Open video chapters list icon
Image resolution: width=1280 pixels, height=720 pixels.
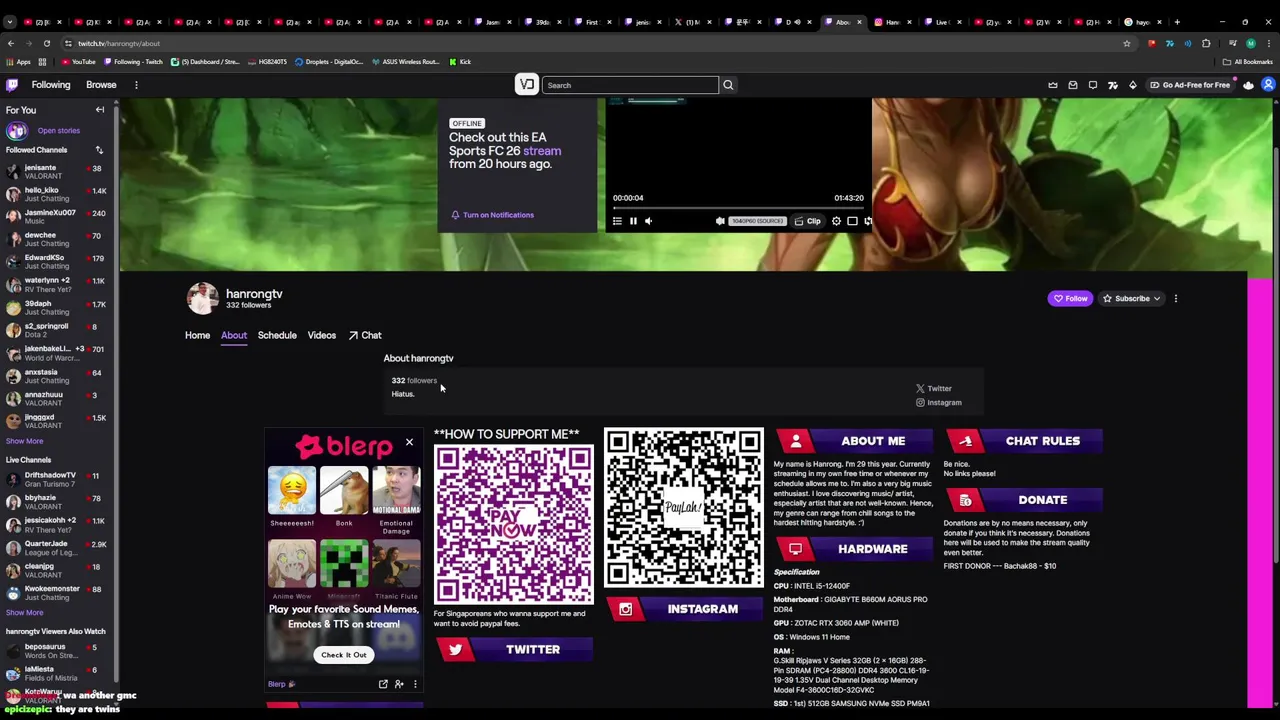pos(617,221)
